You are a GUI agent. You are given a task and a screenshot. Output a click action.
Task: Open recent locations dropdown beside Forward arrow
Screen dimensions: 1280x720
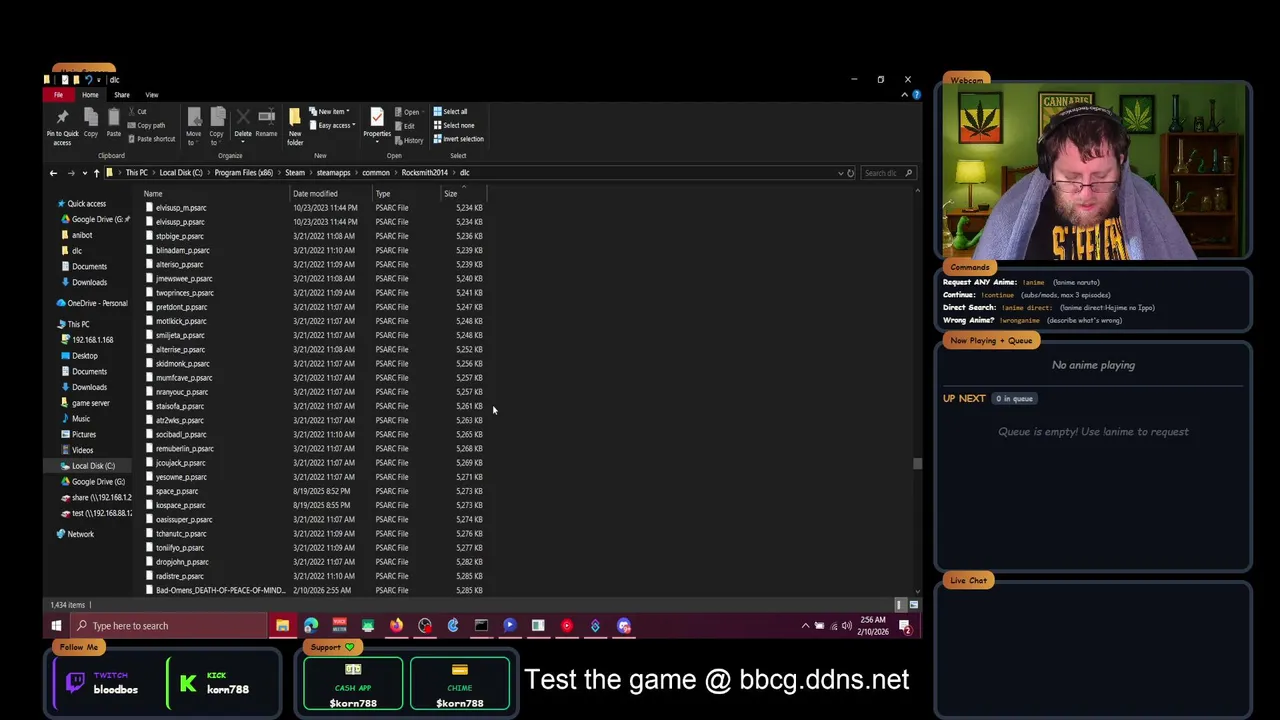(x=84, y=173)
